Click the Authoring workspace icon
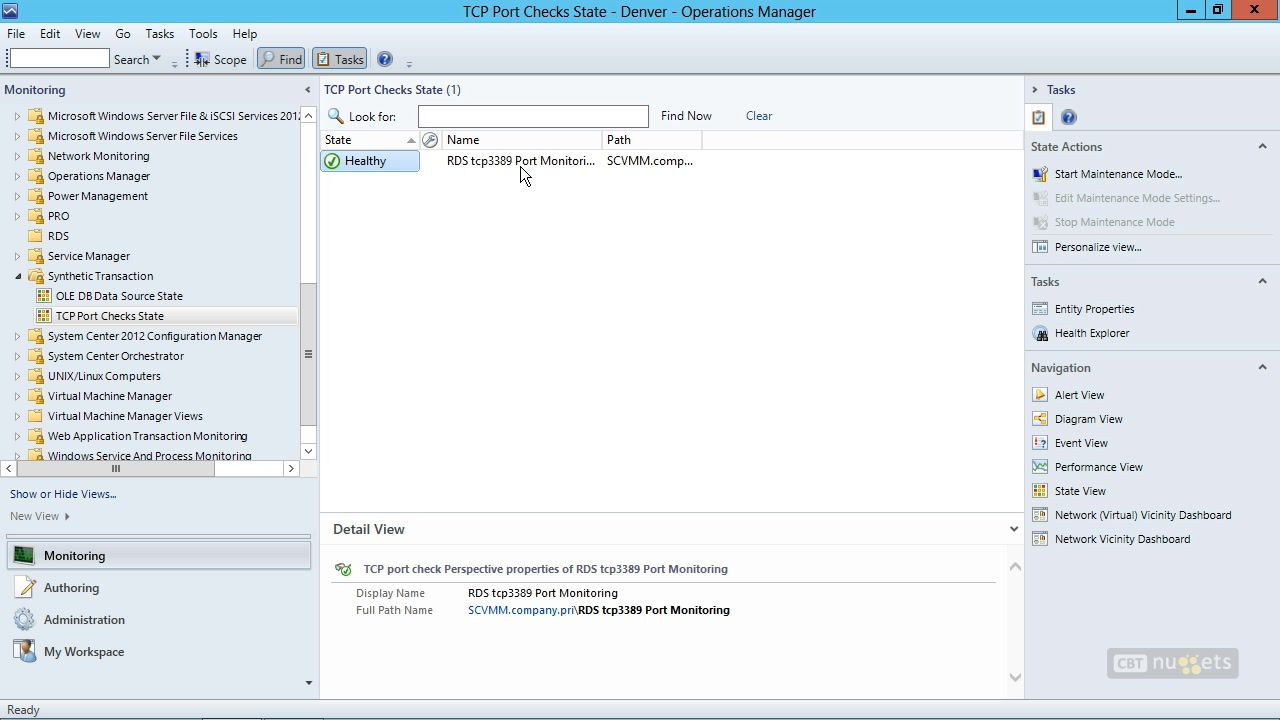1280x720 pixels. point(24,588)
